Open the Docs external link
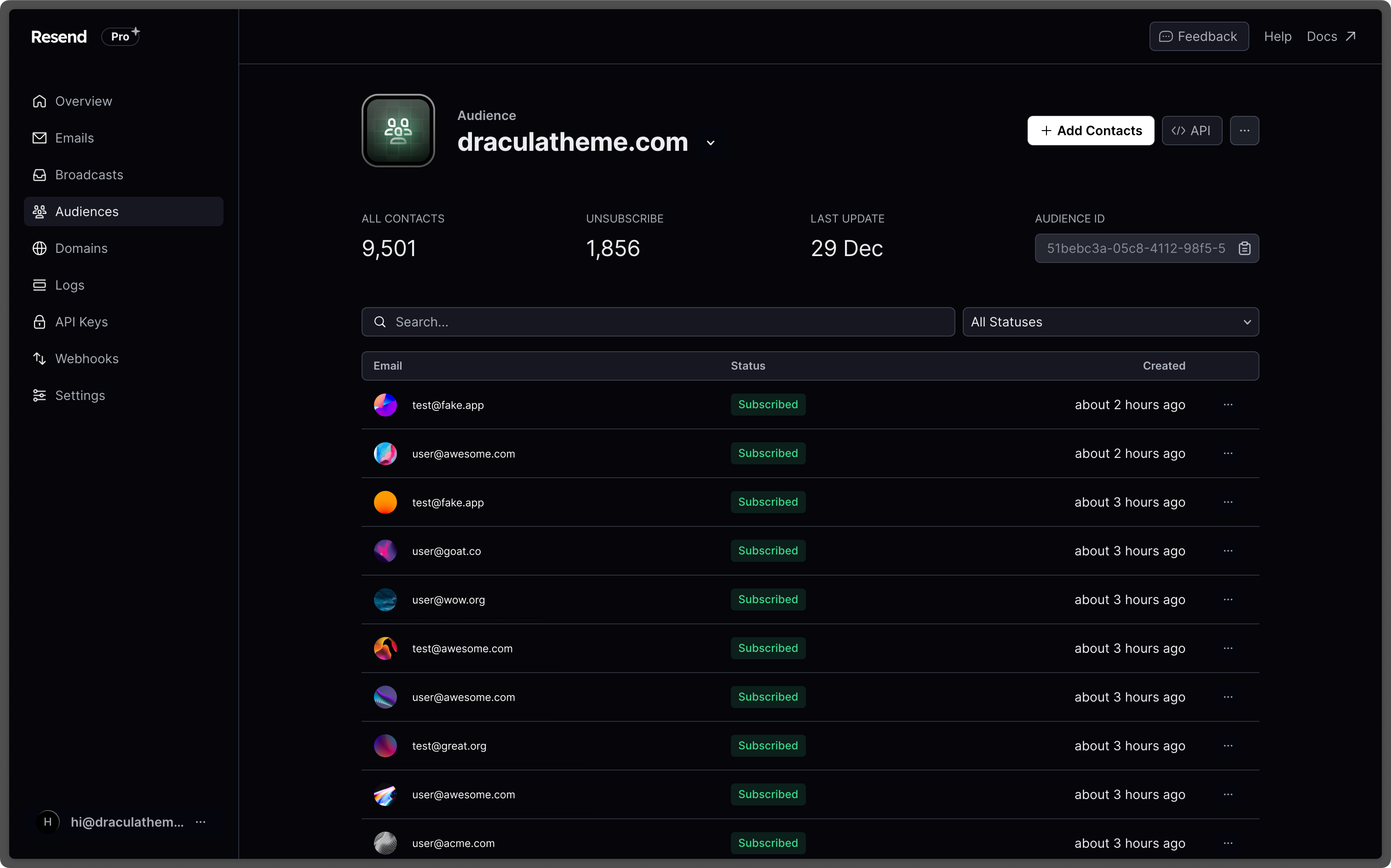This screenshot has height=868, width=1391. pyautogui.click(x=1331, y=36)
